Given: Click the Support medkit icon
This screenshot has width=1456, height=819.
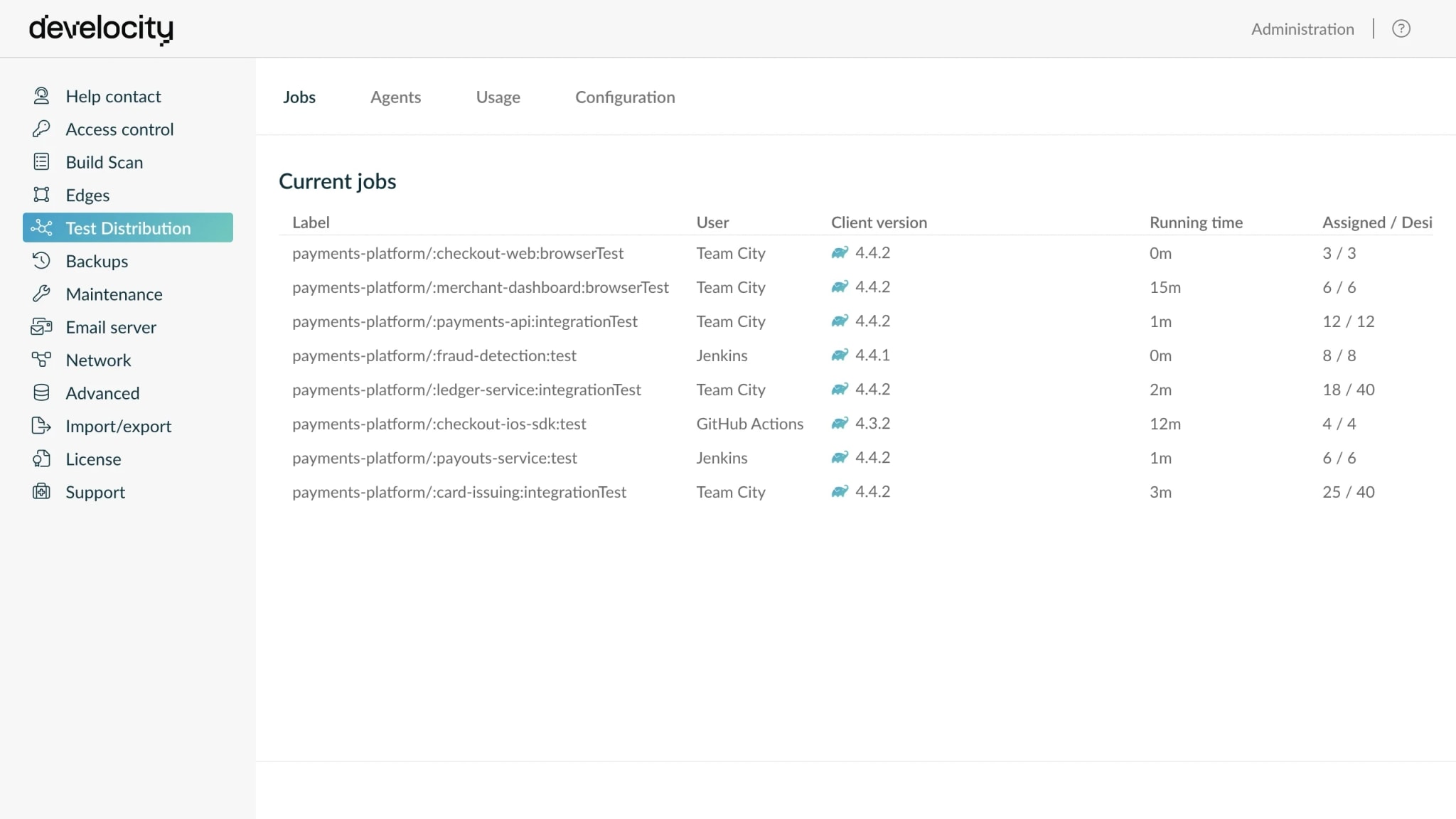Looking at the screenshot, I should tap(41, 492).
